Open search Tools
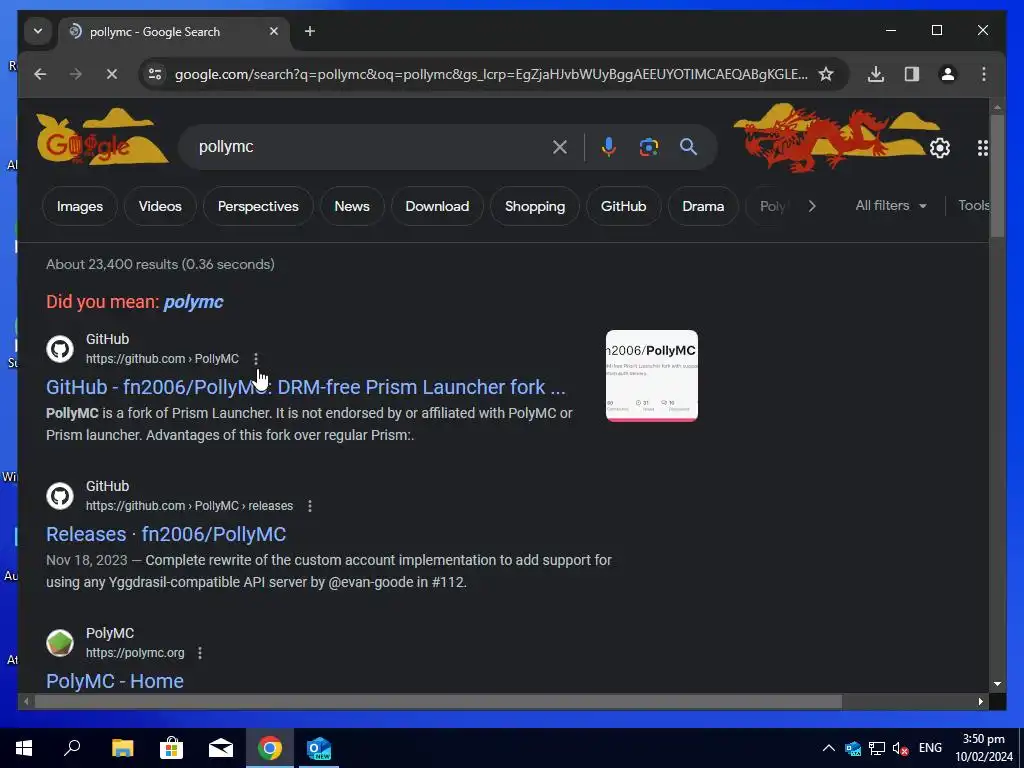 pos(974,206)
